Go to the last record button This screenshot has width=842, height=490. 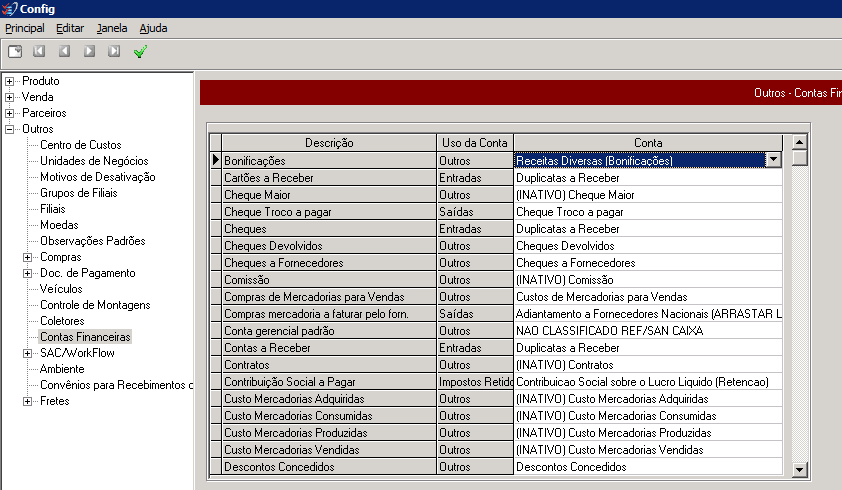point(114,51)
